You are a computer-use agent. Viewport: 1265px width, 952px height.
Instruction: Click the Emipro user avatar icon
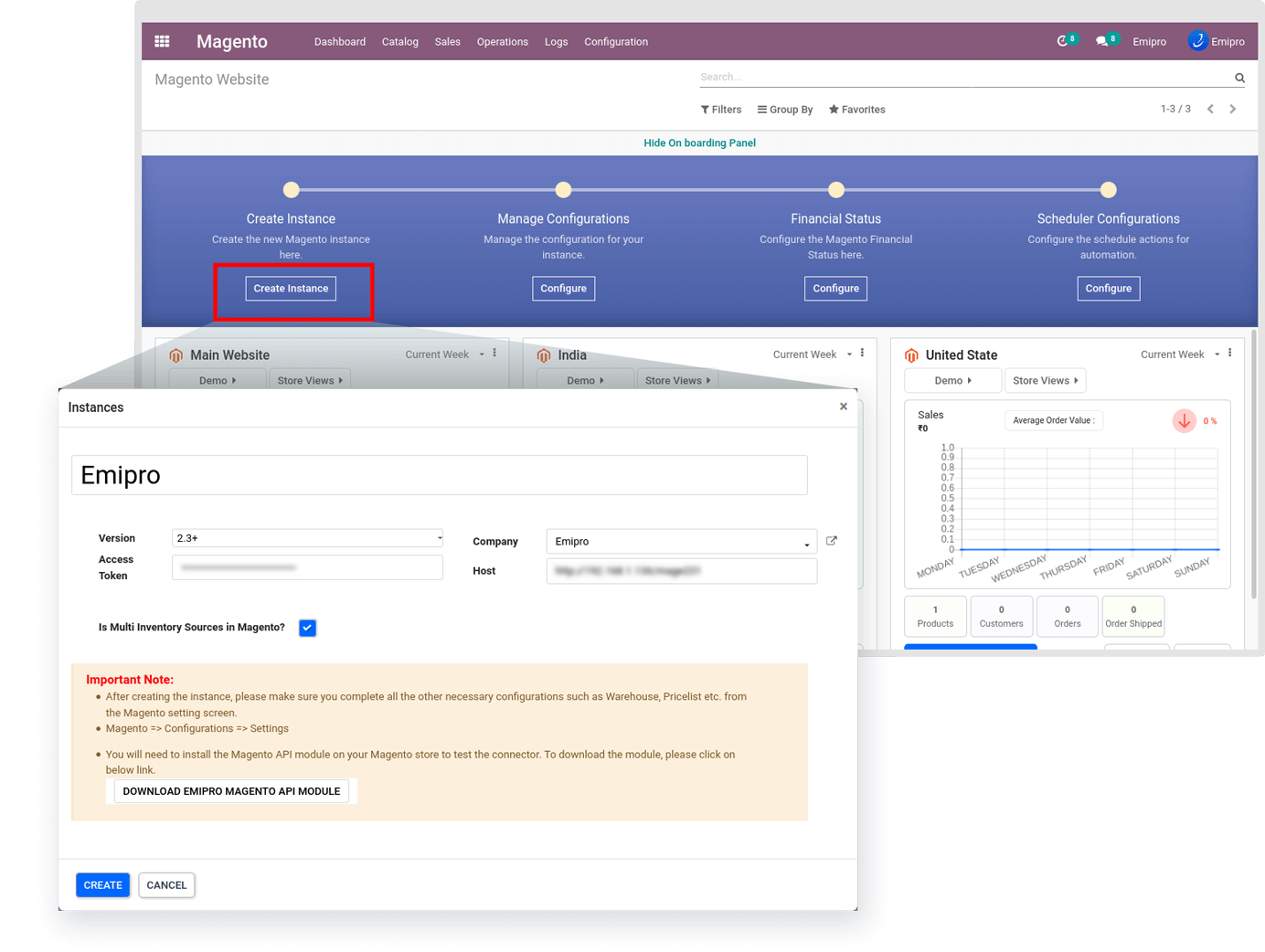(x=1197, y=41)
